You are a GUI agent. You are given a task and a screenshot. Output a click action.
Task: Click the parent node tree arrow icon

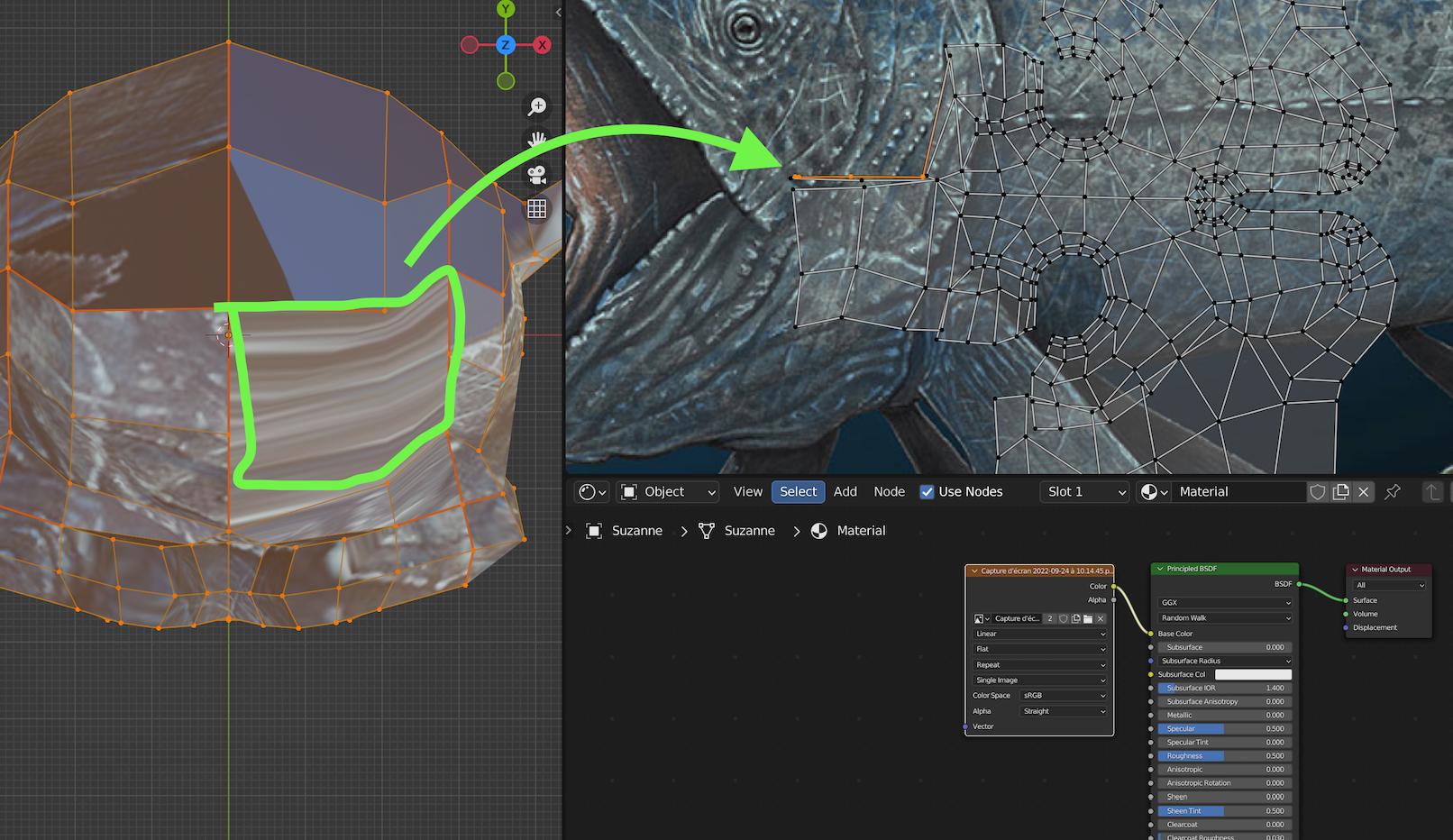[x=1431, y=492]
